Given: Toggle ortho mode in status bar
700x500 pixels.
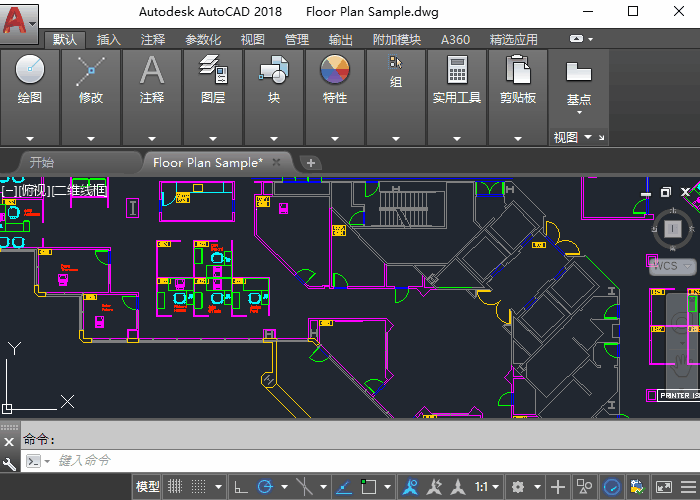Looking at the screenshot, I should click(x=241, y=487).
